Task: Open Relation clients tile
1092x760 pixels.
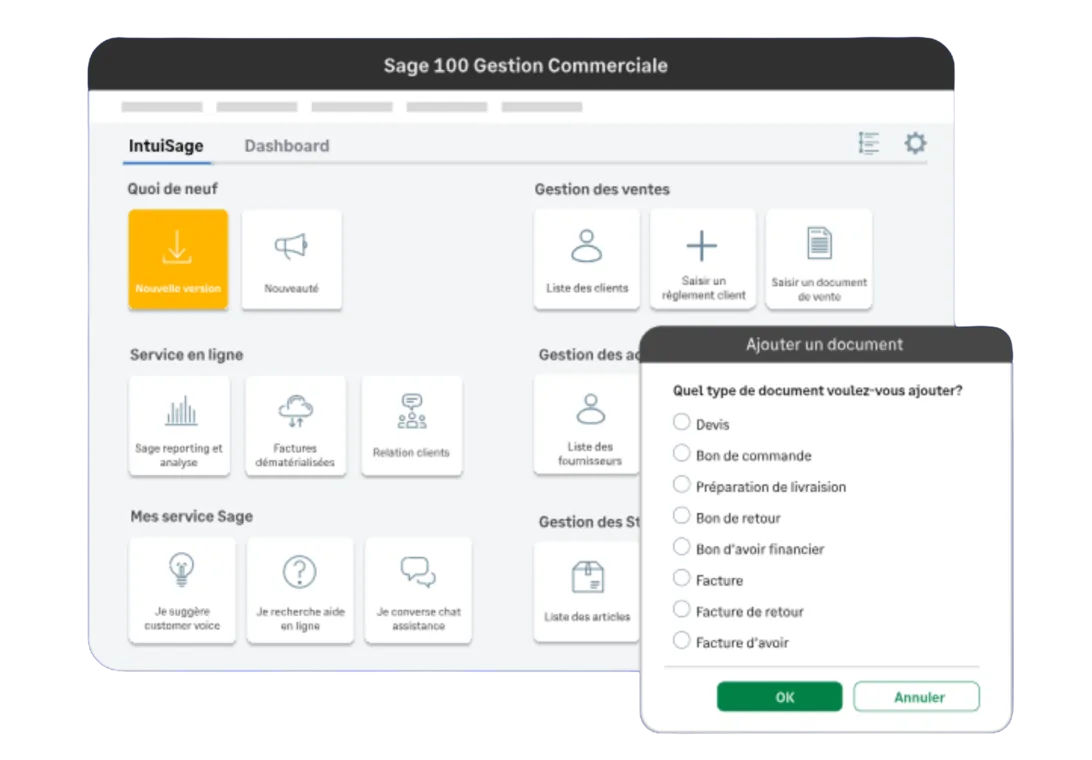Action: click(x=412, y=426)
